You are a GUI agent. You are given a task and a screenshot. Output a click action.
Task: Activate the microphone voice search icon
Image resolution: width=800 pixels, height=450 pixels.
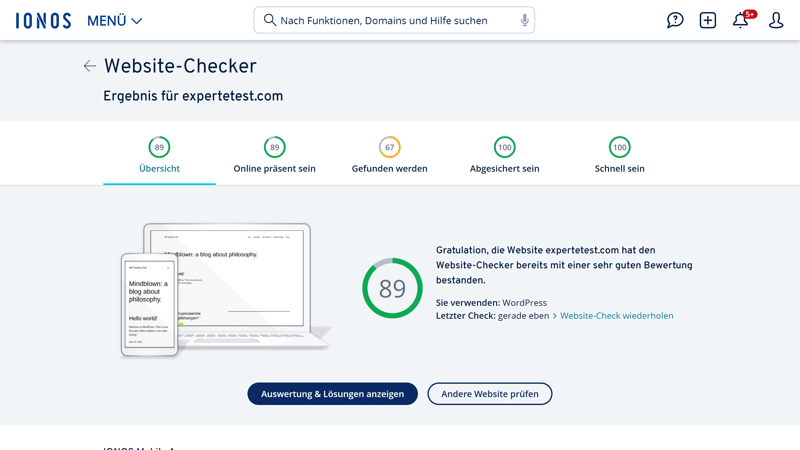pyautogui.click(x=524, y=20)
